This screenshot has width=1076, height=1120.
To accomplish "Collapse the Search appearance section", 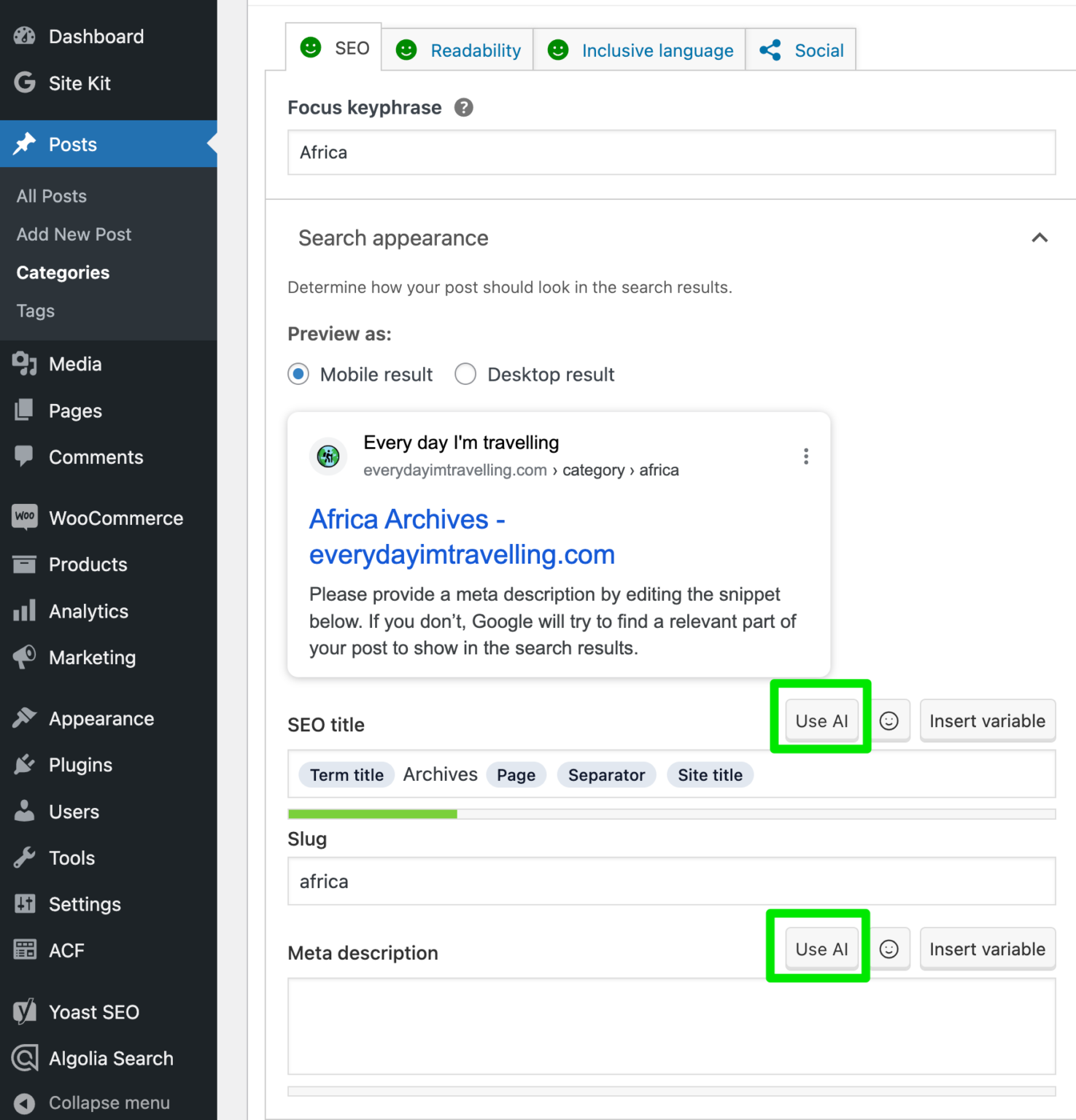I will 1040,238.
